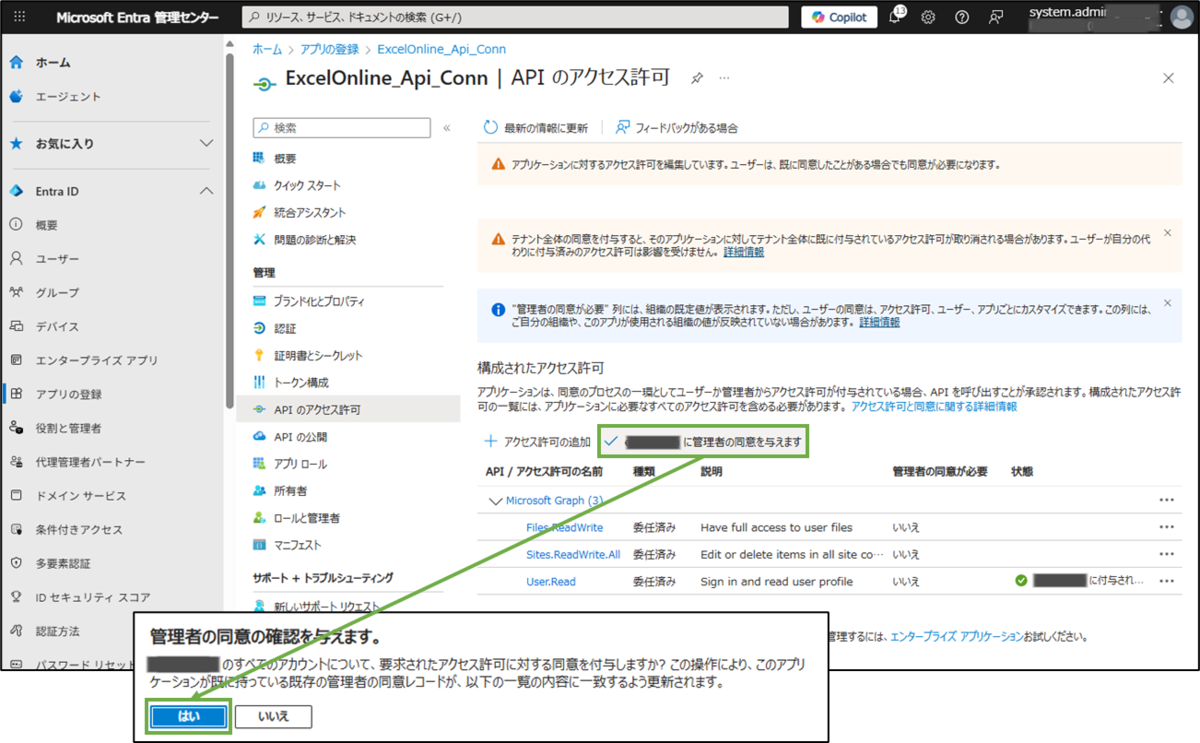
Task: Open the app launcher waffle icon
Action: [x=20, y=17]
